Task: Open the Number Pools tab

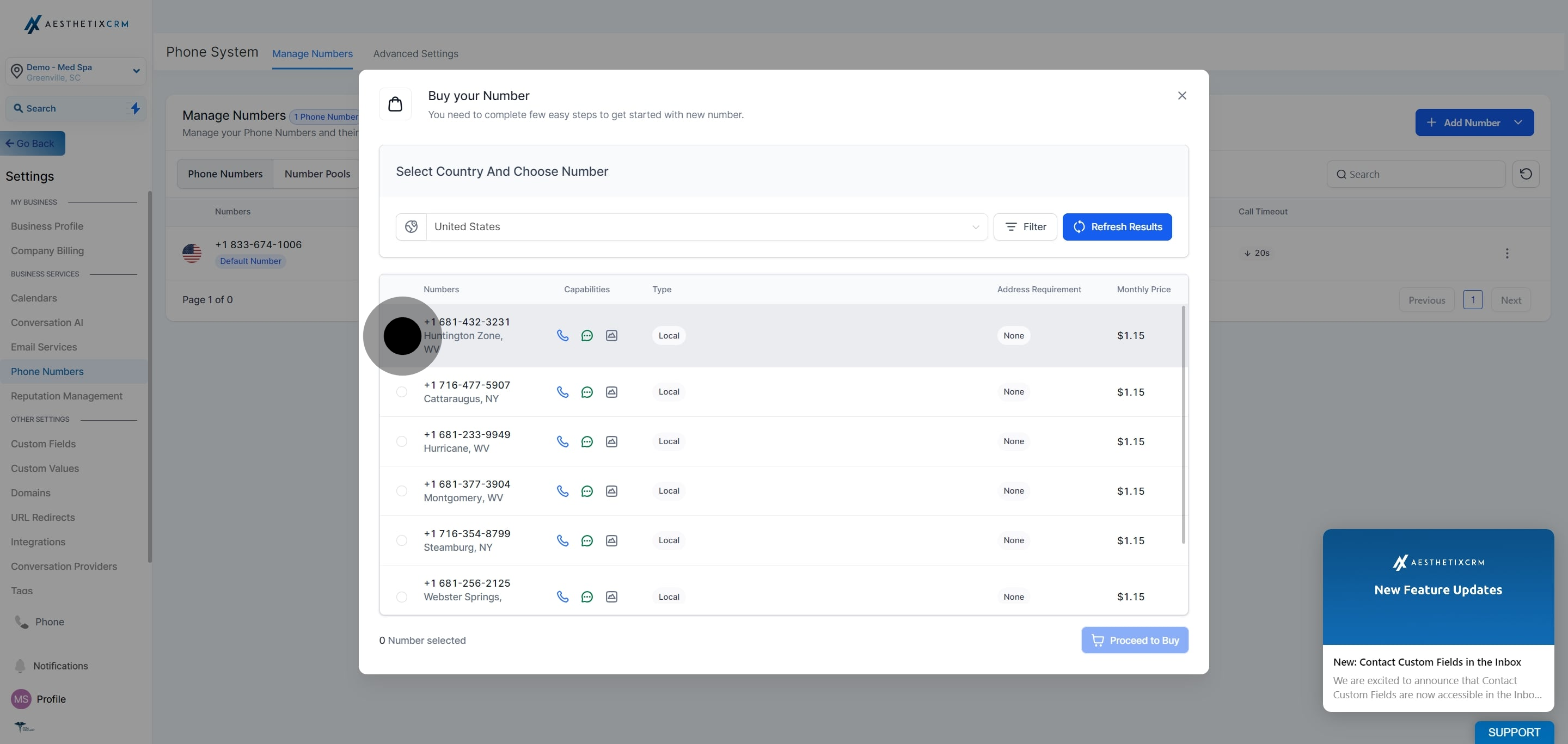Action: (x=317, y=174)
